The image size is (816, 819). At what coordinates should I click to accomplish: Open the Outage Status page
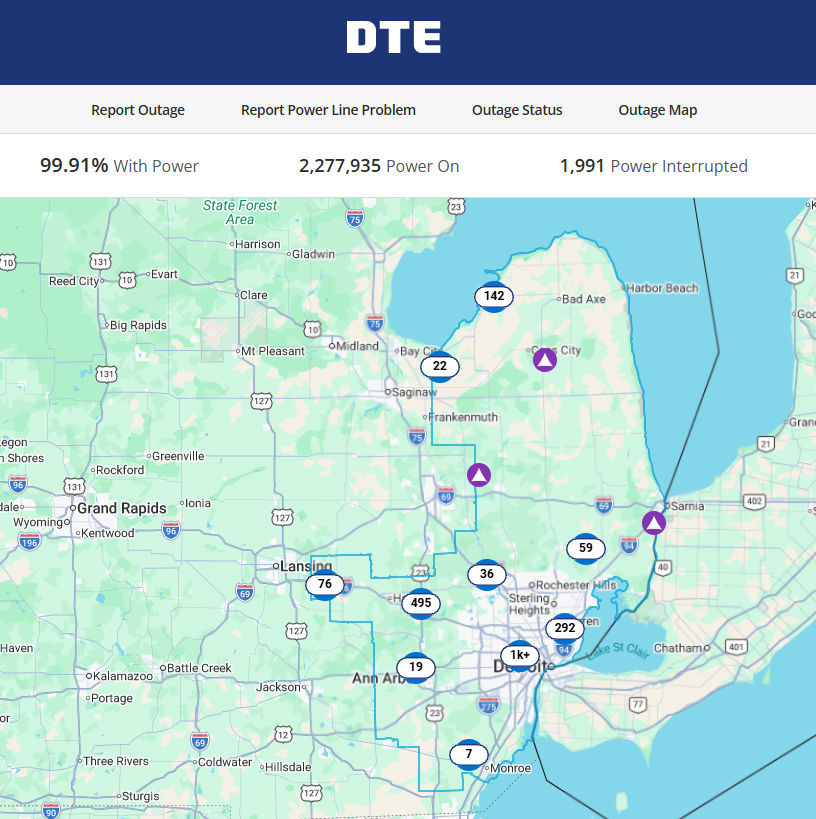(x=517, y=110)
